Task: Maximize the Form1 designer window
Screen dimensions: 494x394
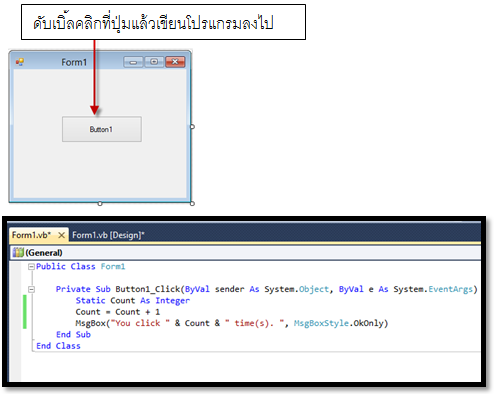Action: [x=154, y=62]
